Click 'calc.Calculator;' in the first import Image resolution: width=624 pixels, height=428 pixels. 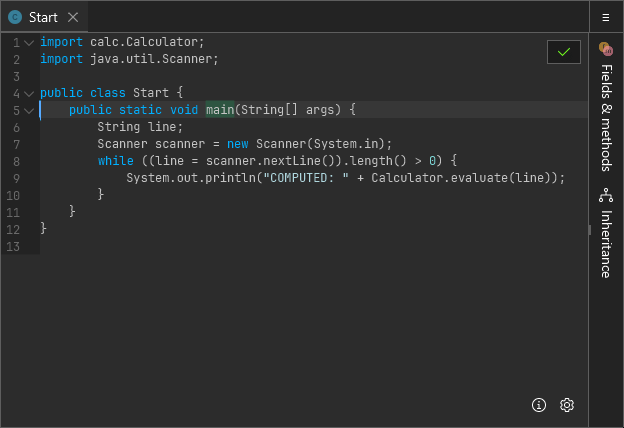coord(147,42)
